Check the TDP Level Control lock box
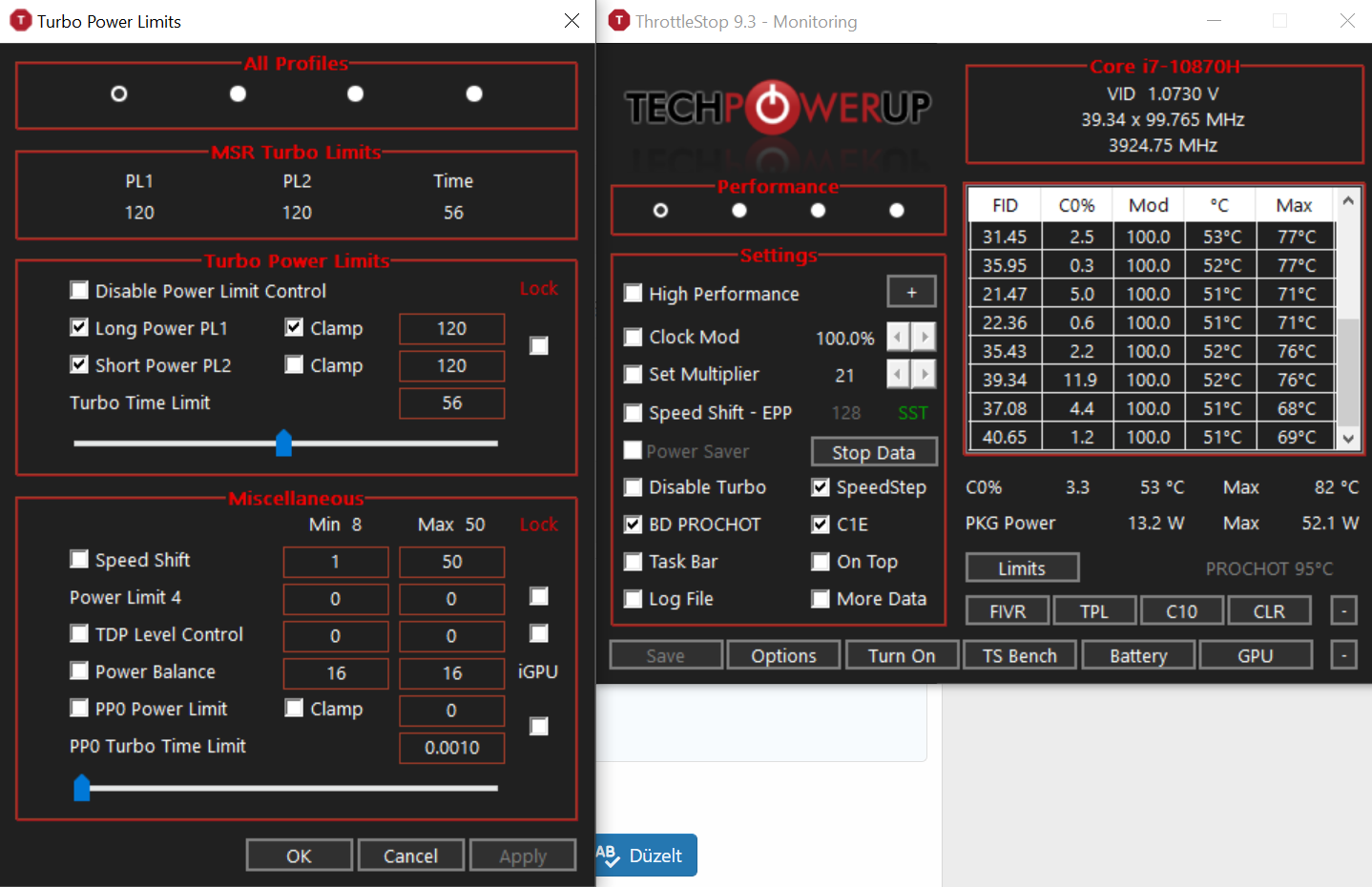 (x=539, y=633)
